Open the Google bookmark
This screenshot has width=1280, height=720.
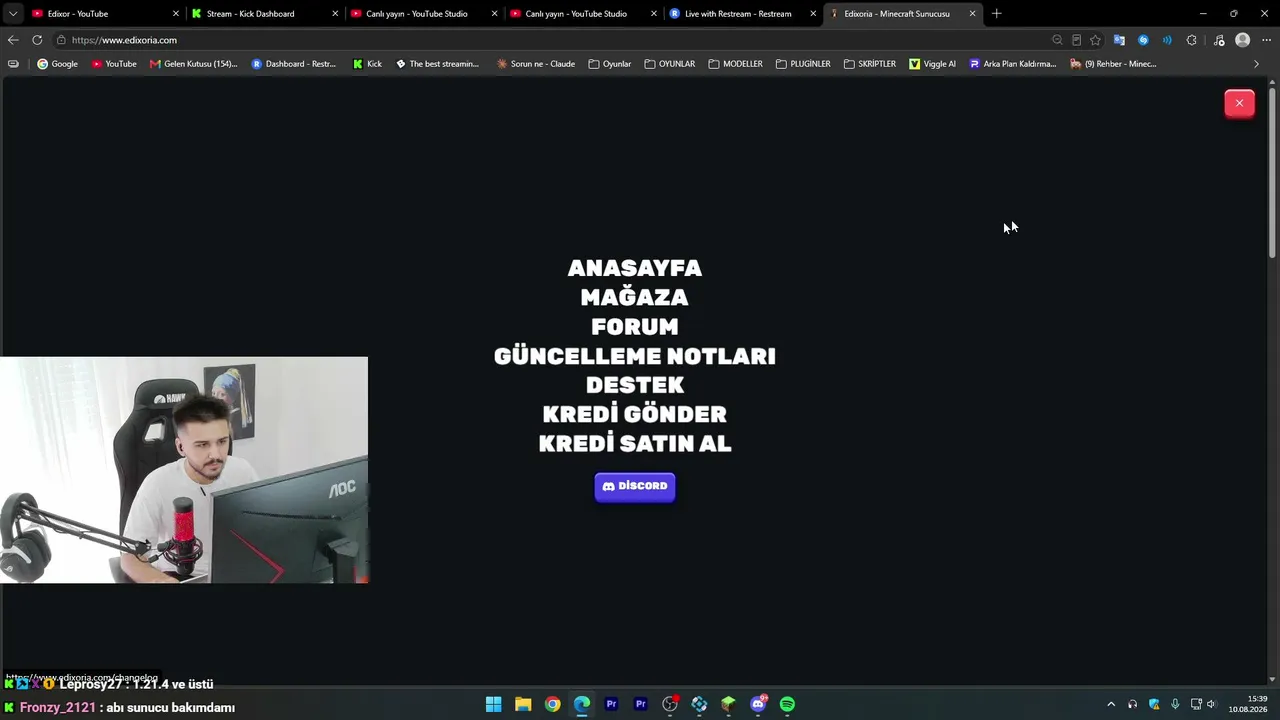(57, 64)
